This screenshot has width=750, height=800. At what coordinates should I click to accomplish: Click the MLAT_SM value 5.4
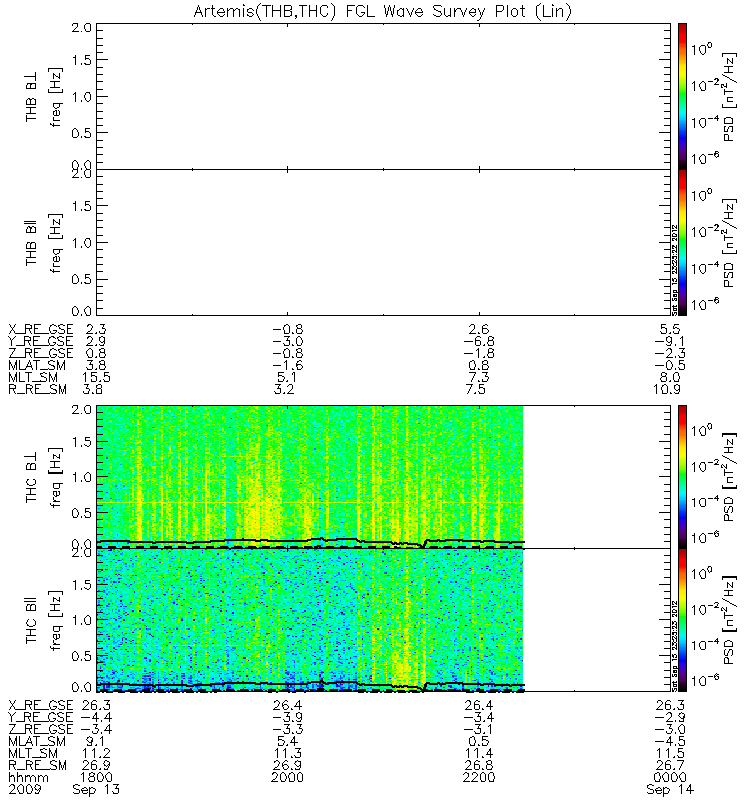pos(288,741)
